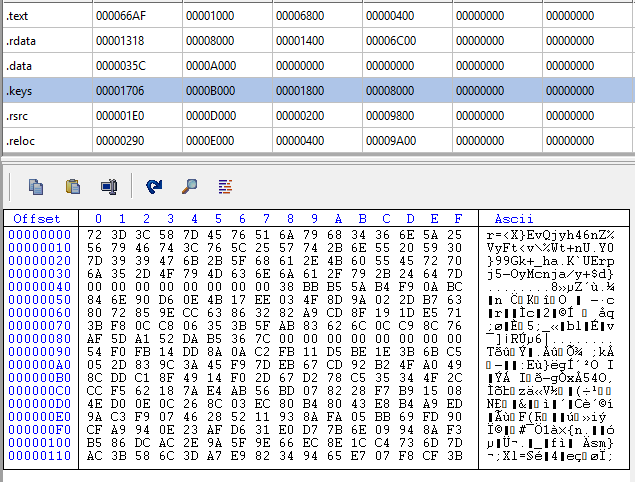Screen dimensions: 635x482
Task: Open Find with the magnifier icon
Action: tap(189, 186)
